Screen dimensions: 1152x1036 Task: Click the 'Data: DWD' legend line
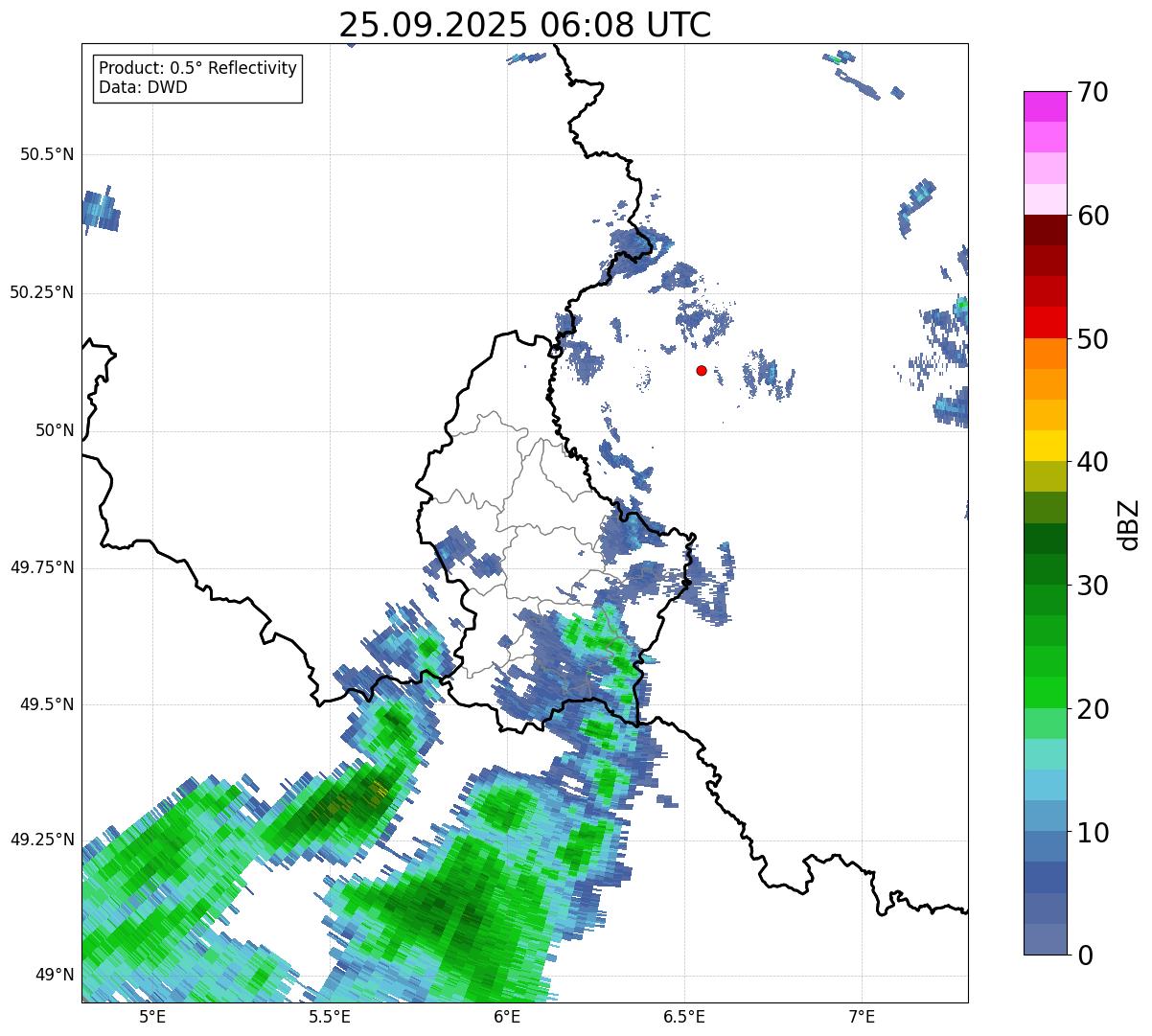click(x=144, y=87)
